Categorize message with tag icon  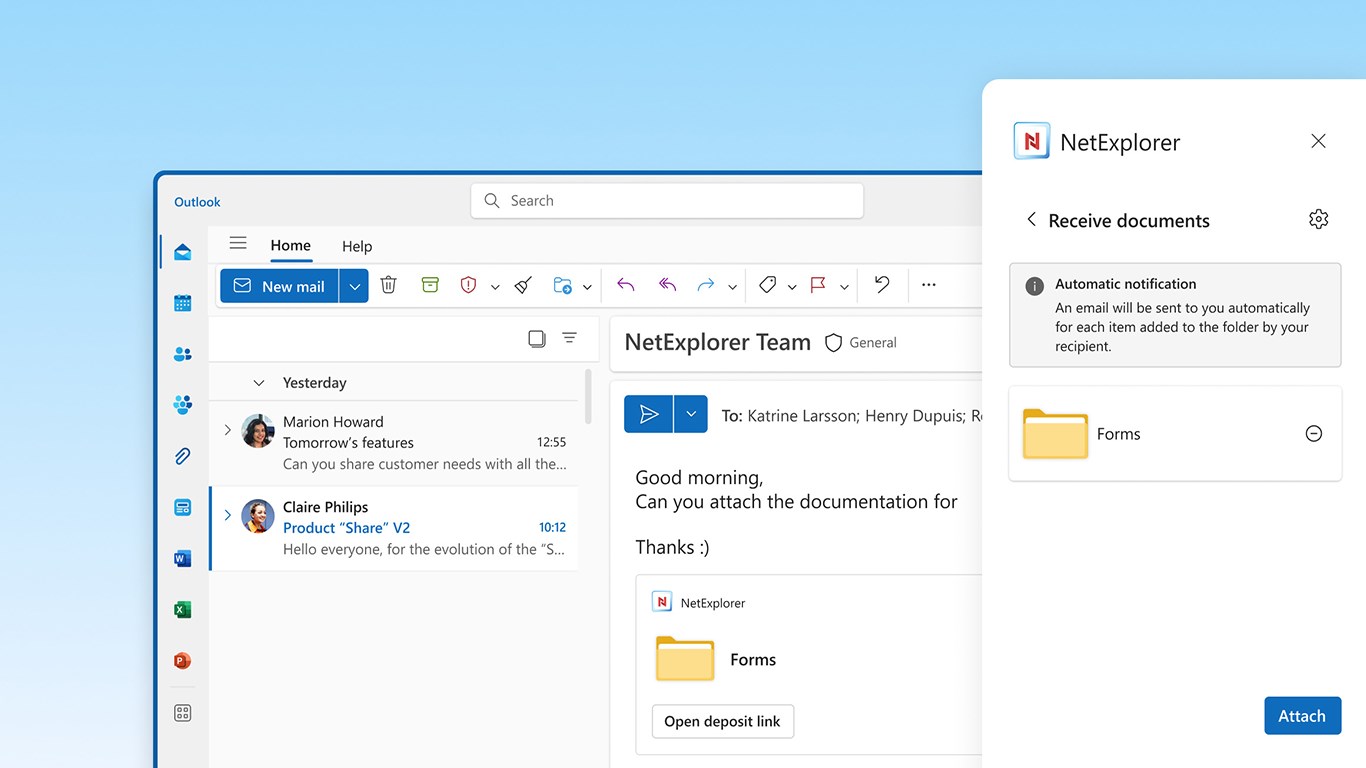(x=767, y=285)
